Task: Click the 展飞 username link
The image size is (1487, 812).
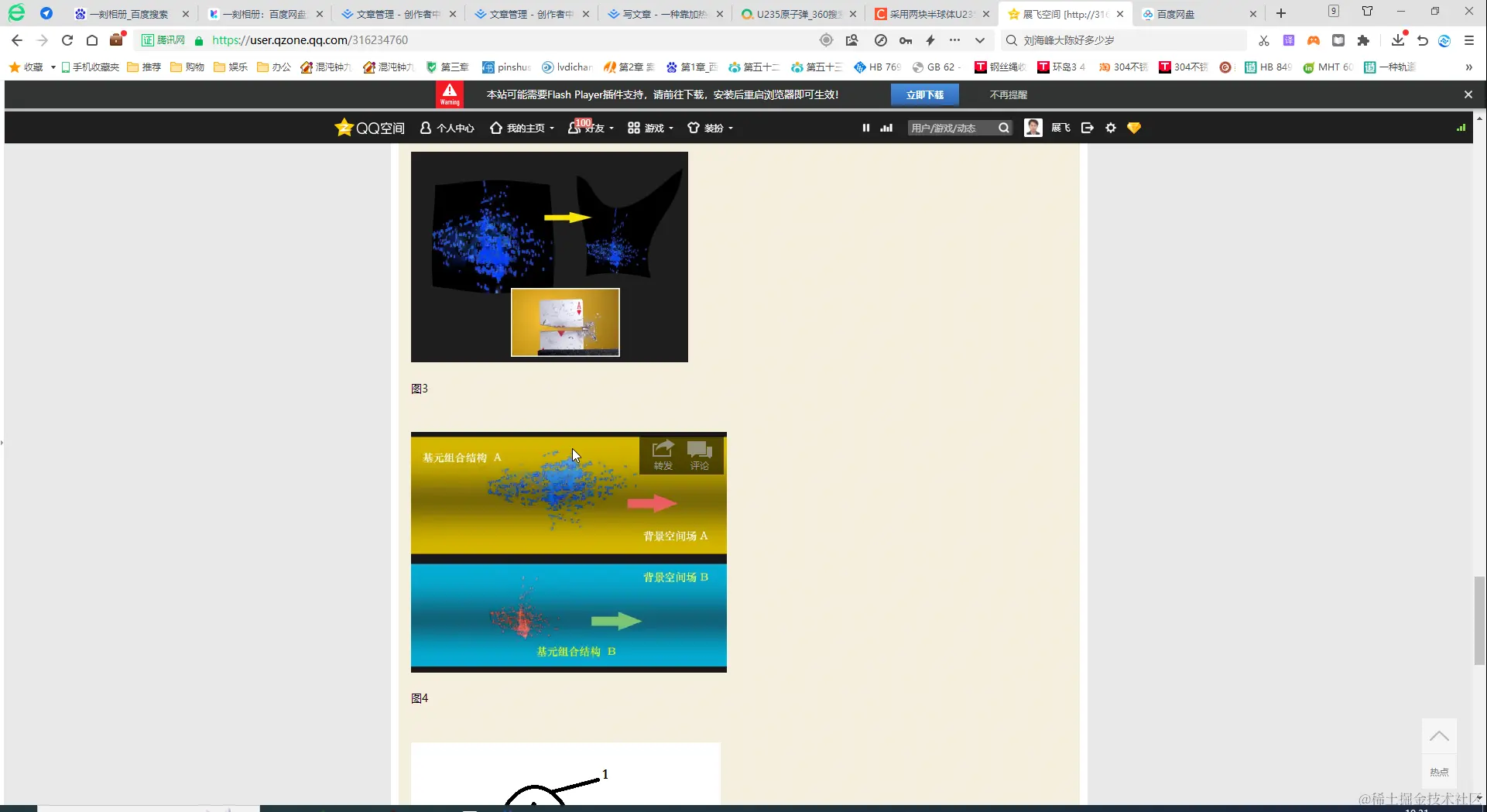Action: tap(1060, 128)
